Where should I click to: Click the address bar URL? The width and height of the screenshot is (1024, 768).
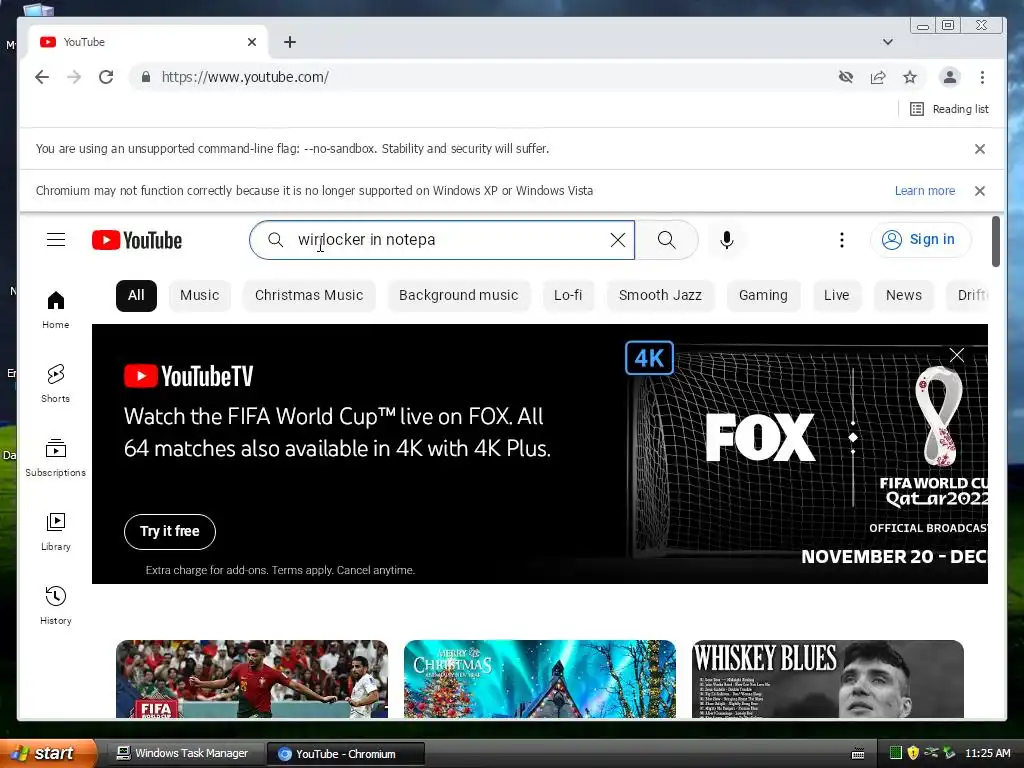pyautogui.click(x=245, y=77)
